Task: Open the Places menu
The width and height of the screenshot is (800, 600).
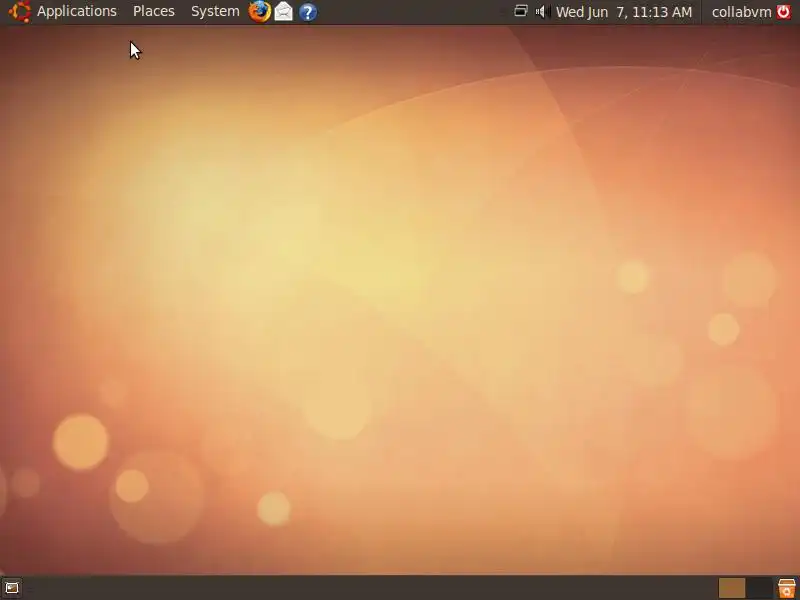Action: tap(154, 11)
